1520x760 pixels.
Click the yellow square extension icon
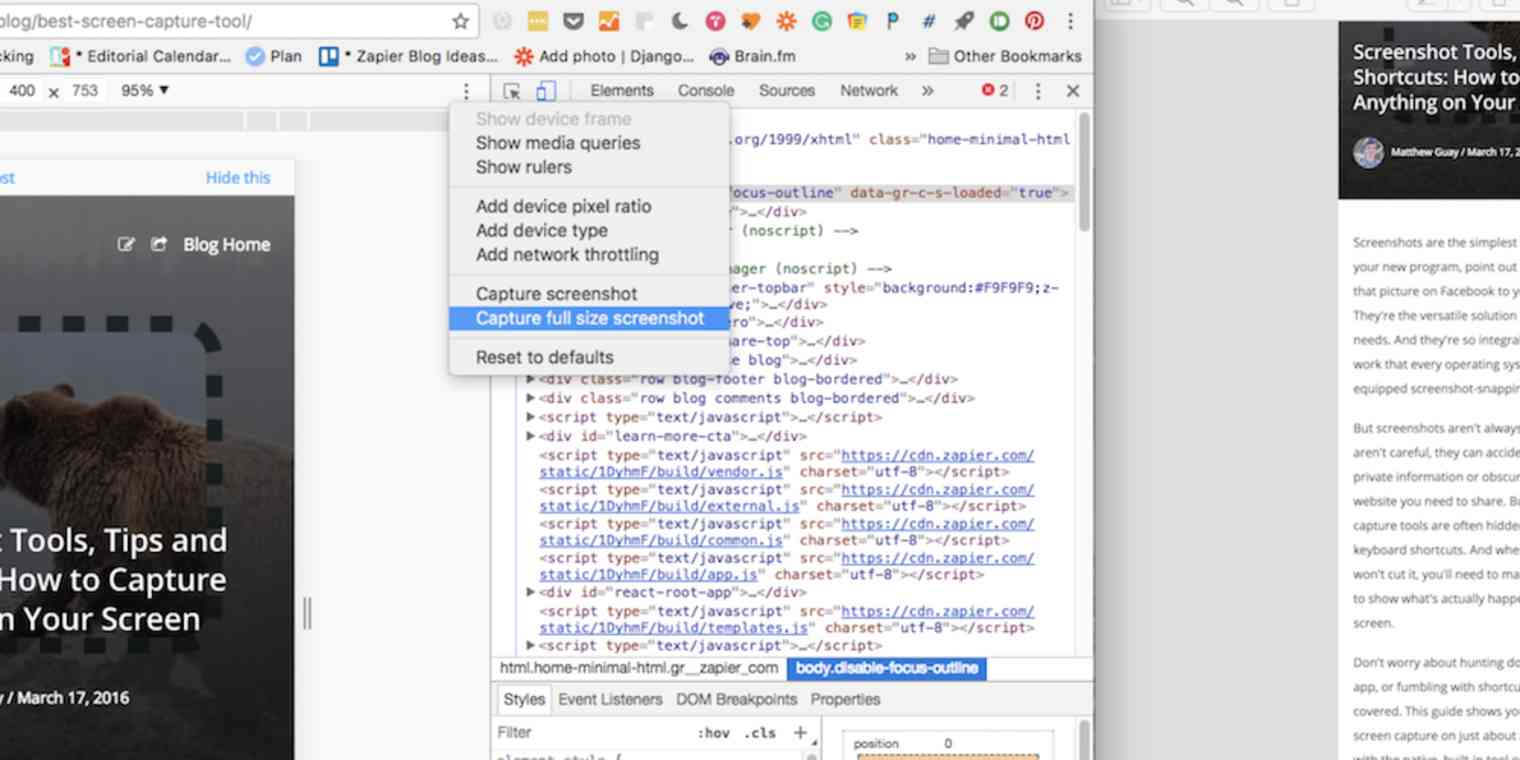coord(537,21)
